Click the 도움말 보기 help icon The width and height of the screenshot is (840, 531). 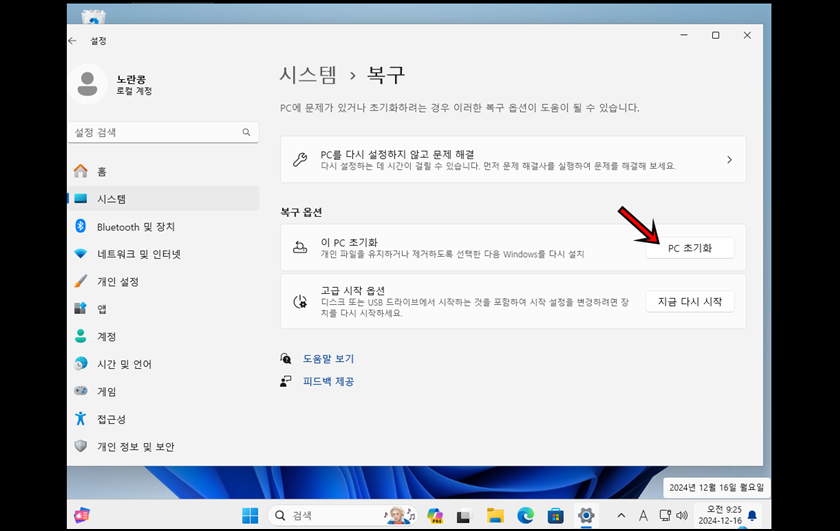tap(286, 358)
